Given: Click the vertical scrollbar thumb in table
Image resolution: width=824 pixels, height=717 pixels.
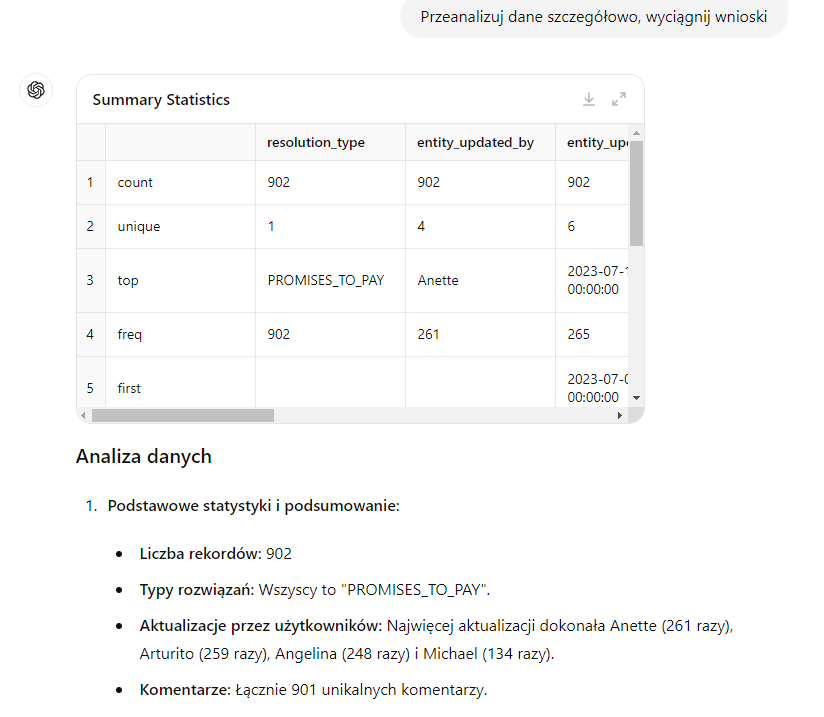Looking at the screenshot, I should tap(637, 190).
